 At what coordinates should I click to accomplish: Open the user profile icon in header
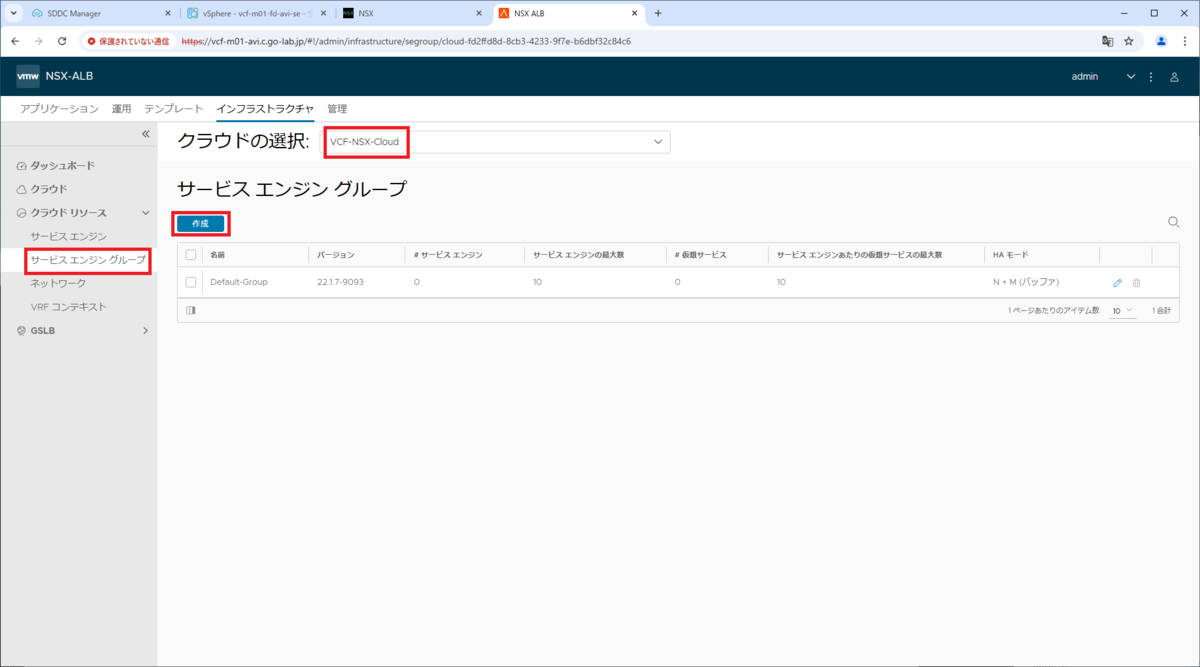pyautogui.click(x=1175, y=77)
